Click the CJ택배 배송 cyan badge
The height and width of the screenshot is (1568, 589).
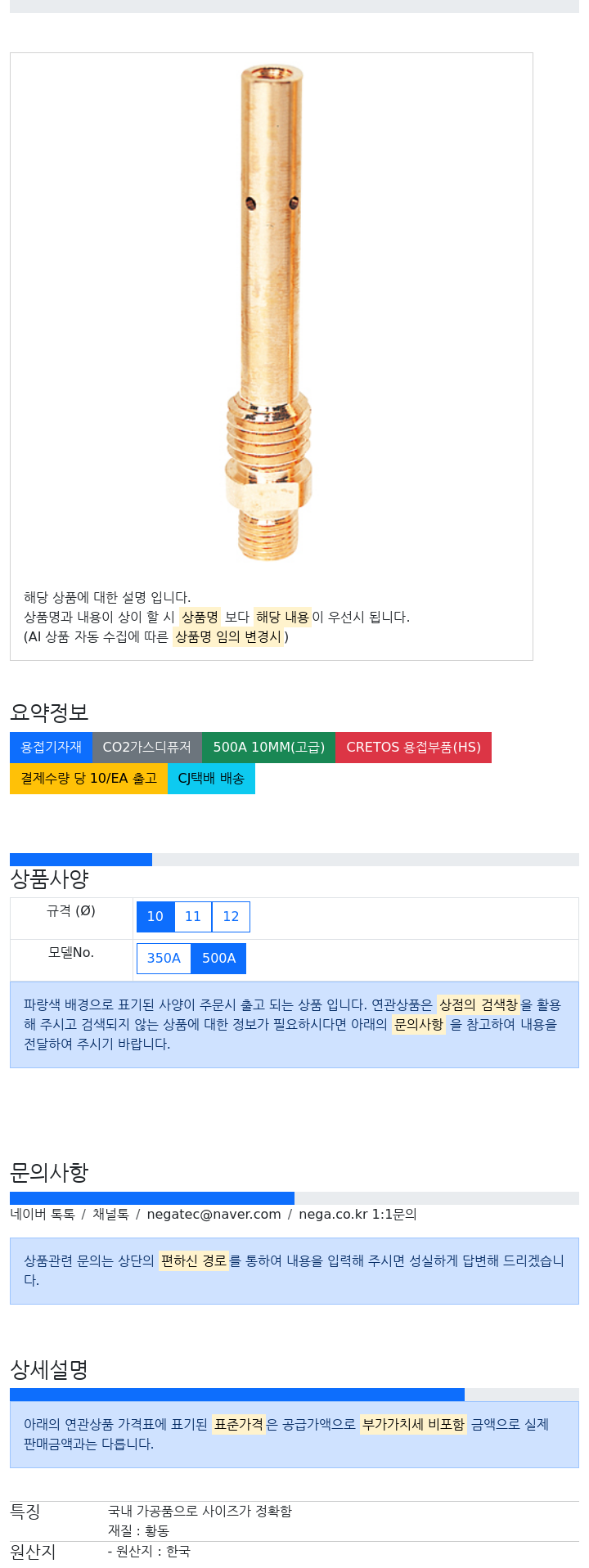[211, 779]
